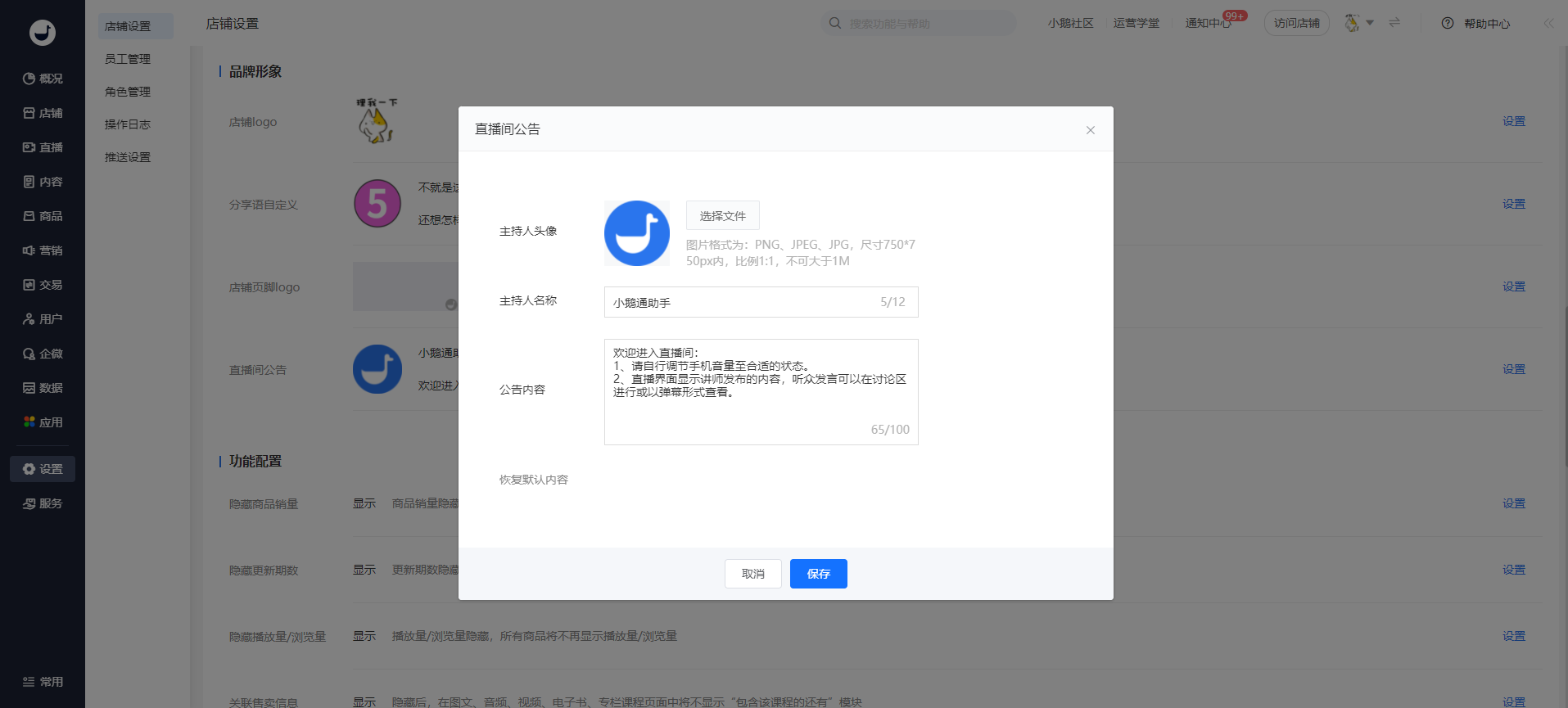Click the 公告内容 text area
This screenshot has height=708, width=1568.
coord(761,392)
